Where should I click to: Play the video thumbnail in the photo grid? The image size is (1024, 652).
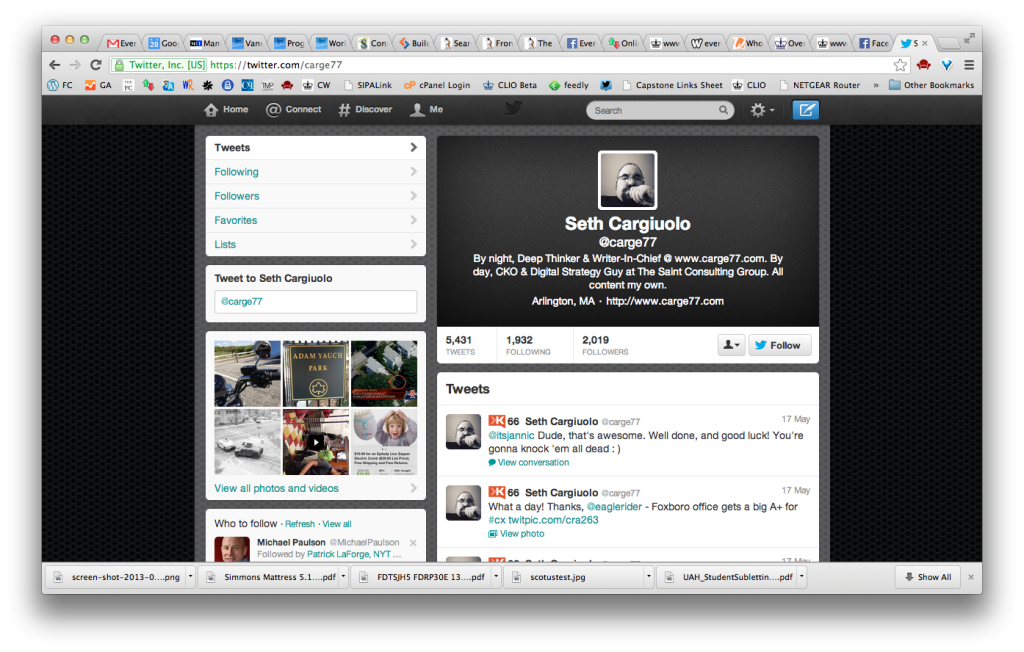click(316, 442)
